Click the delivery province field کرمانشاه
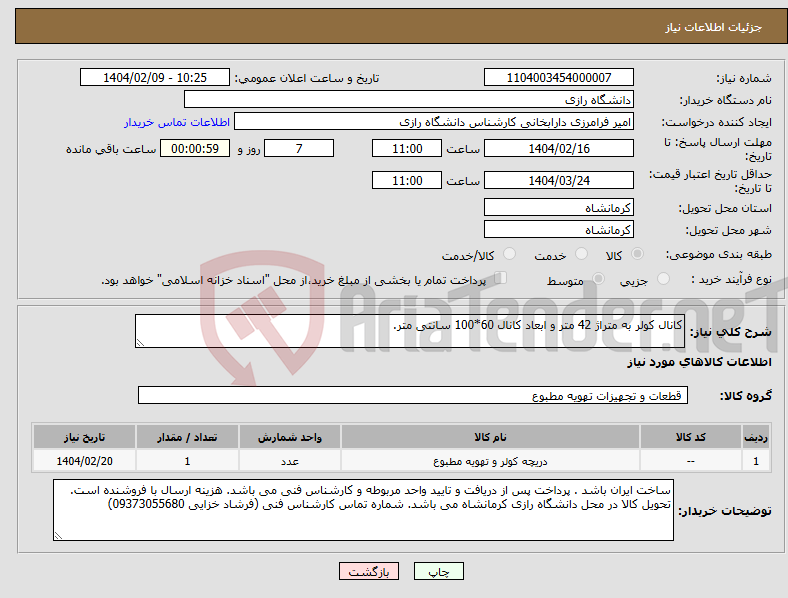 tap(558, 207)
